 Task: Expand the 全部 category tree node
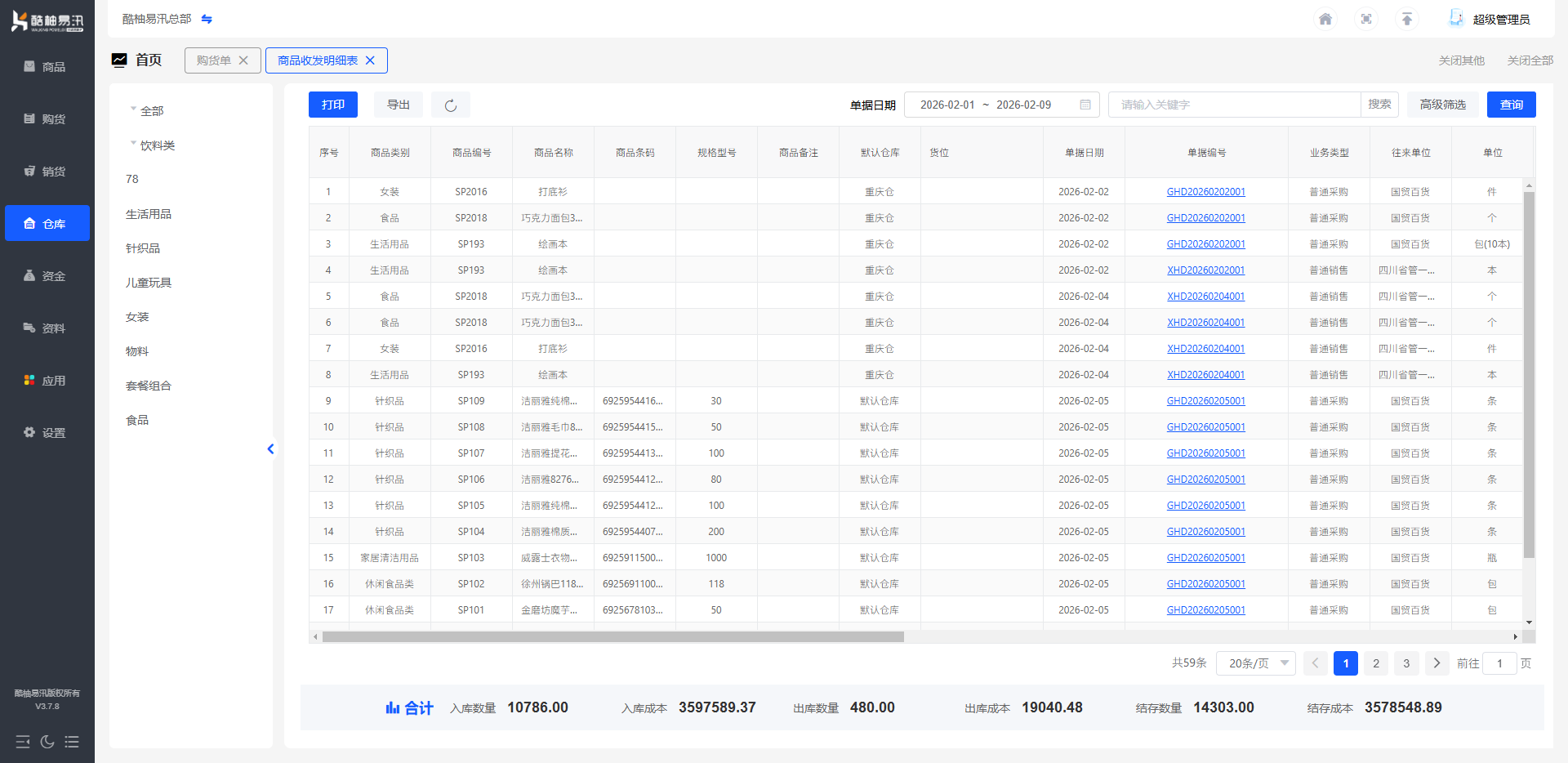click(133, 109)
